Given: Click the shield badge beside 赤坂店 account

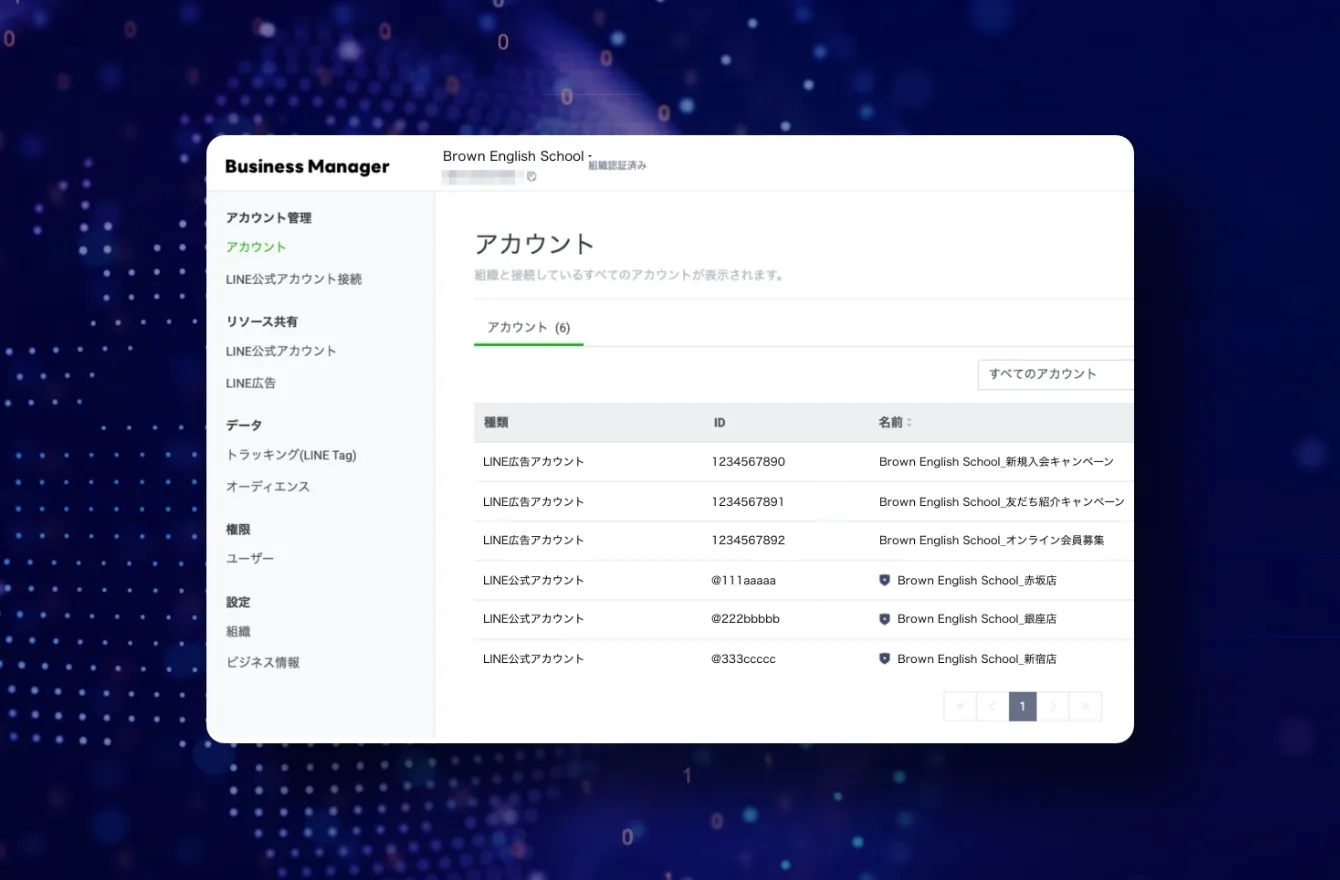Looking at the screenshot, I should [884, 580].
